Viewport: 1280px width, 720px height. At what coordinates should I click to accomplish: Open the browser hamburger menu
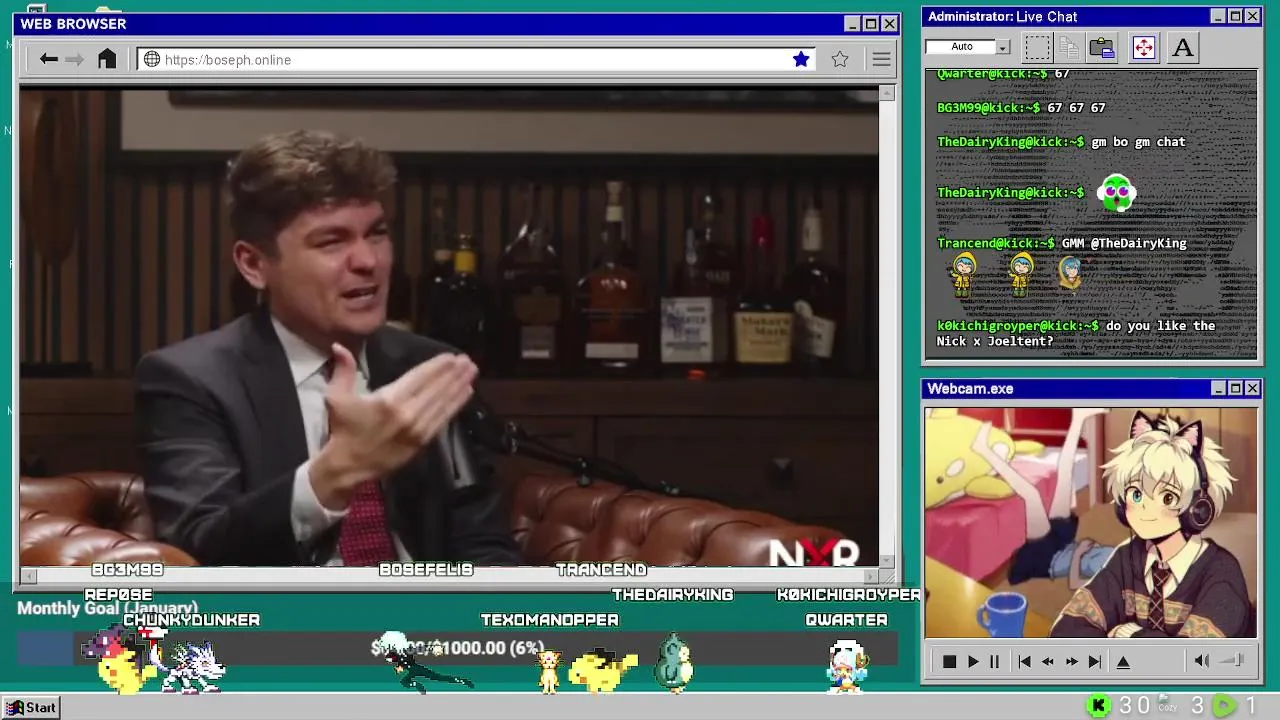coord(881,60)
